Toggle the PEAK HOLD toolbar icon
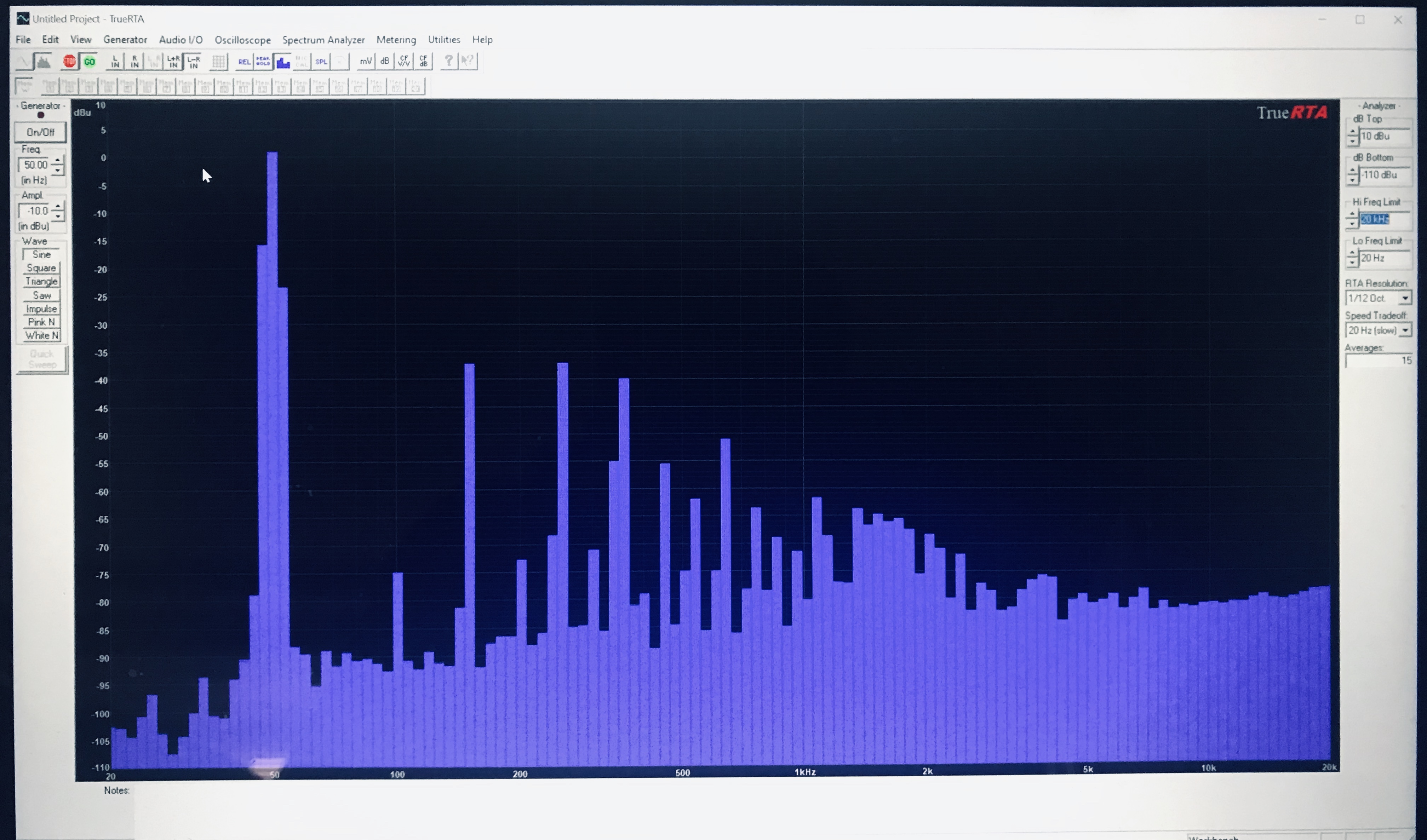This screenshot has width=1427, height=840. 263,62
